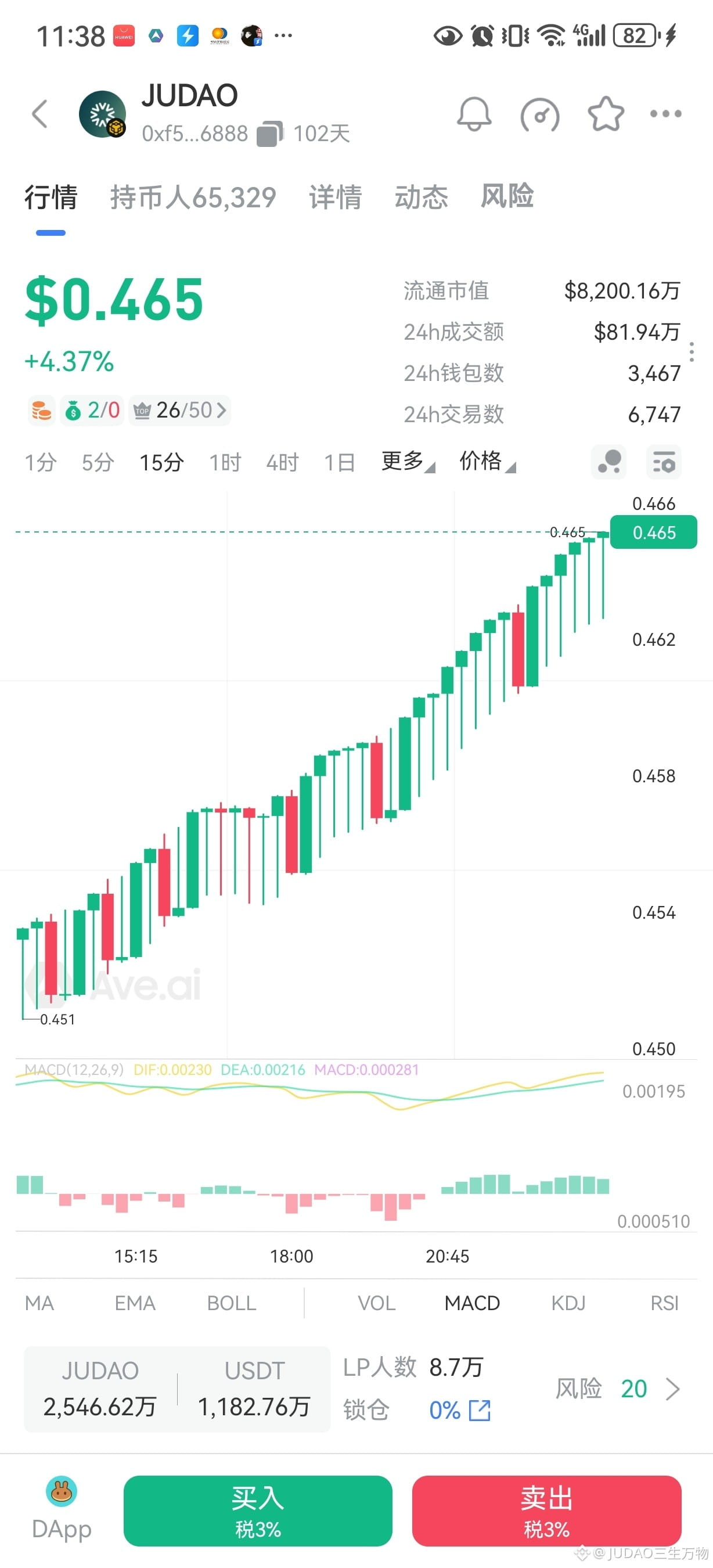The image size is (713, 1568).
Task: Tap 24h交易数 6,747 value
Action: pos(654,415)
